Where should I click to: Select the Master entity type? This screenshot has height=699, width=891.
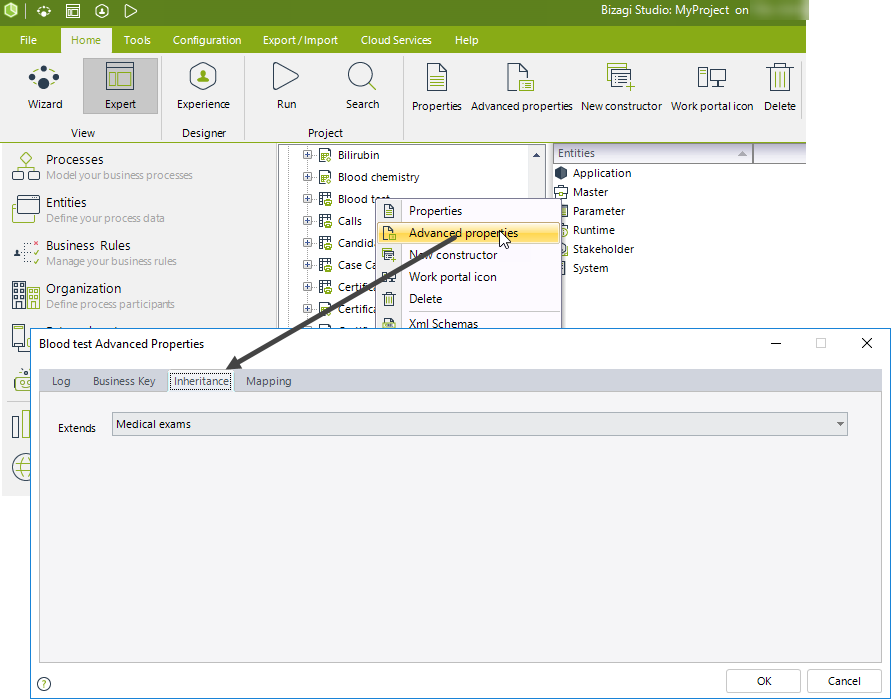pos(590,192)
